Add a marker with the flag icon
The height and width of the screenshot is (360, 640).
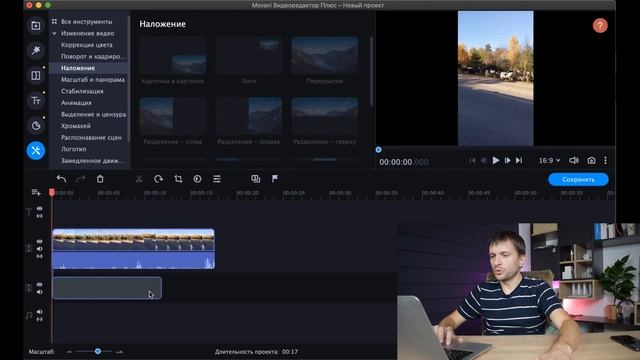[x=275, y=179]
